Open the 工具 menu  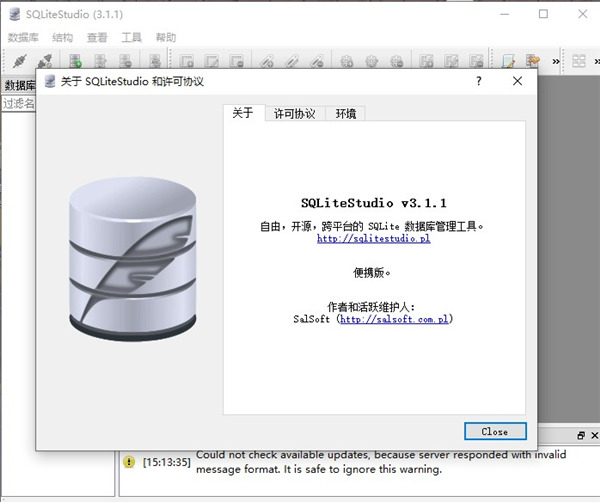(x=132, y=37)
